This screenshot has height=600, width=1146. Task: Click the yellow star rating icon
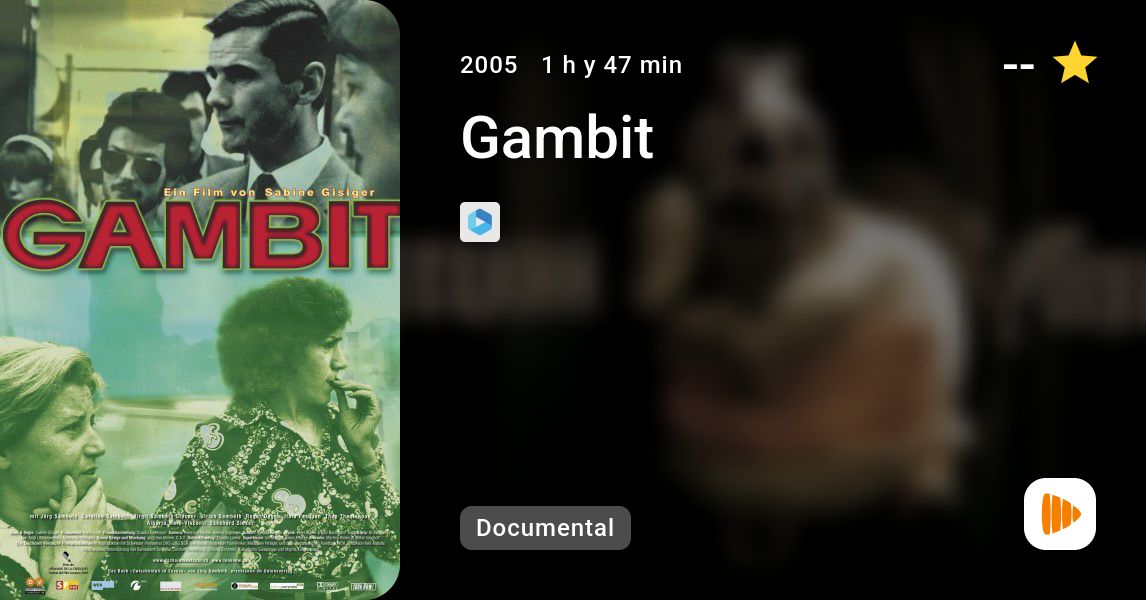[x=1074, y=64]
